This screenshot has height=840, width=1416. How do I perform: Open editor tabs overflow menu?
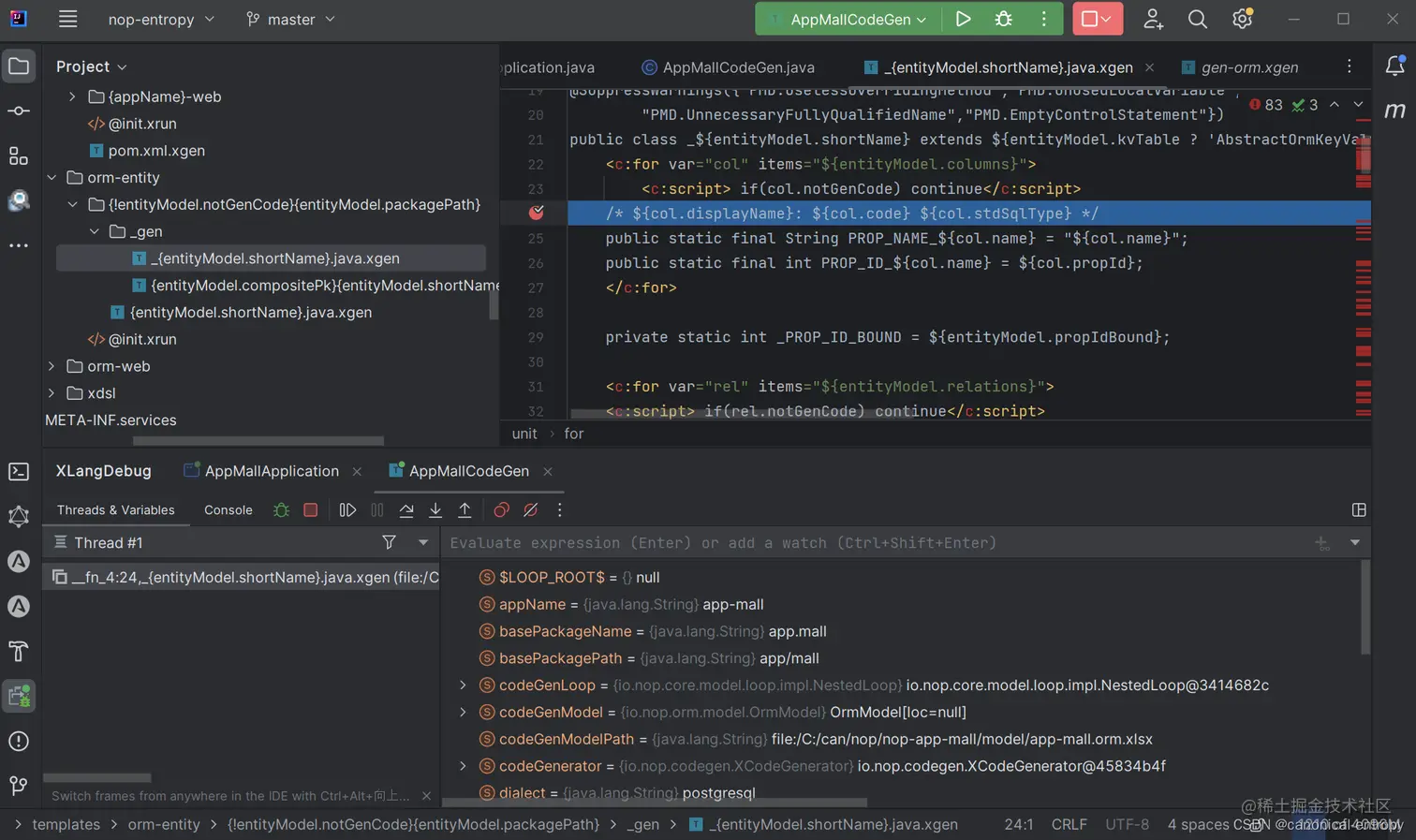pyautogui.click(x=1349, y=66)
